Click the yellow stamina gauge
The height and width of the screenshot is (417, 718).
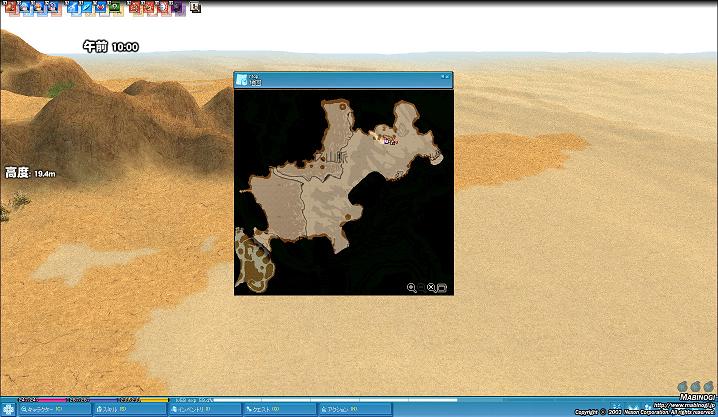[x=143, y=400]
